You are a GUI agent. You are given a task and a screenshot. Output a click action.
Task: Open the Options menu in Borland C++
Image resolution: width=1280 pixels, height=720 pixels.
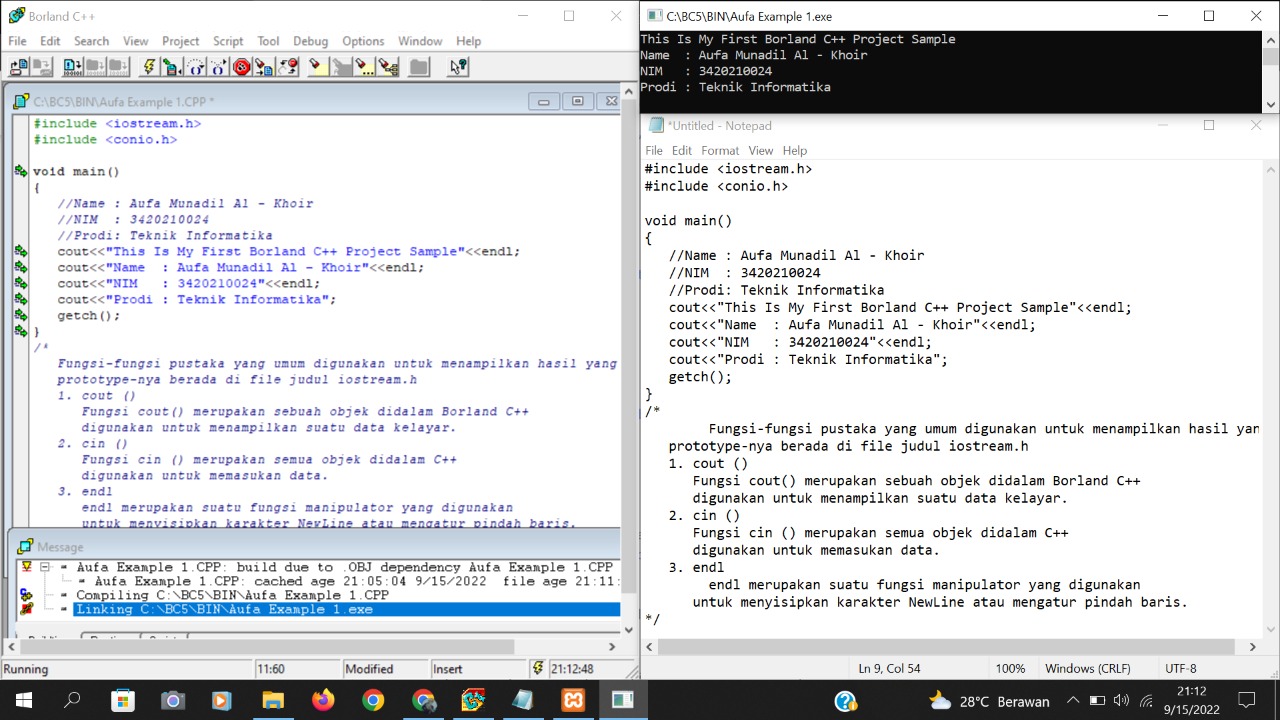click(363, 41)
